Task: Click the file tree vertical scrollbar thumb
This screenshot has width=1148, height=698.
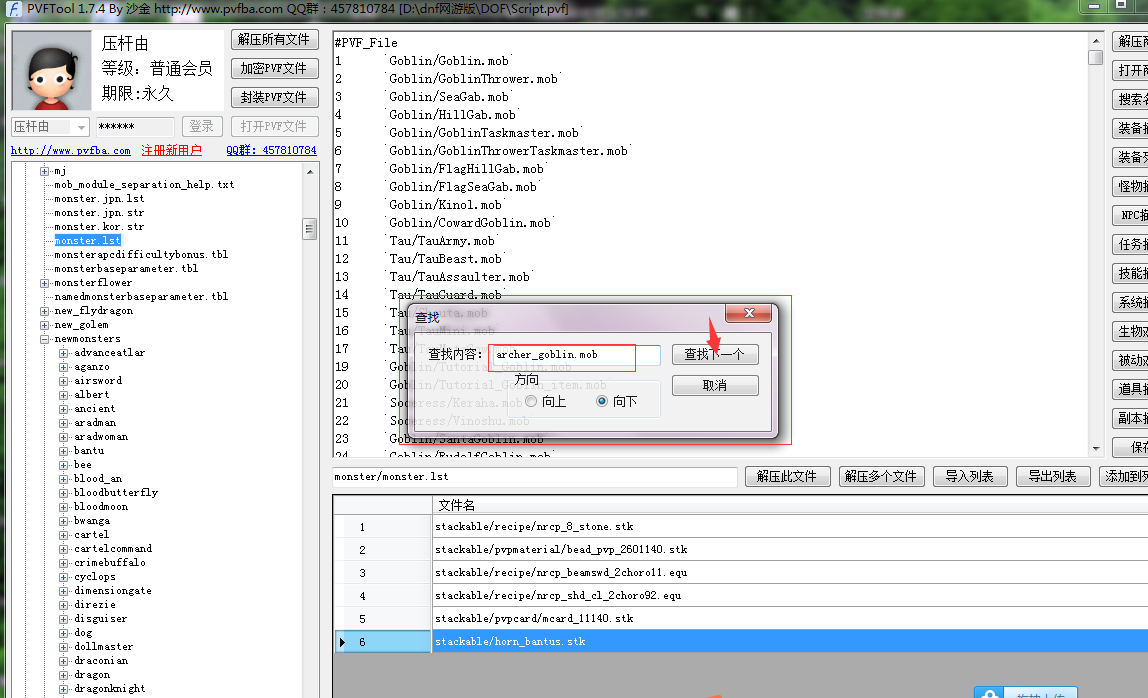Action: (310, 230)
